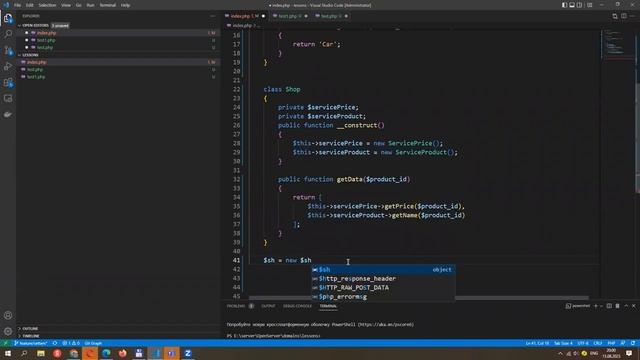Screen dimensions: 640x360
Task: Click the git branch name in status bar
Action: [x=31, y=343]
